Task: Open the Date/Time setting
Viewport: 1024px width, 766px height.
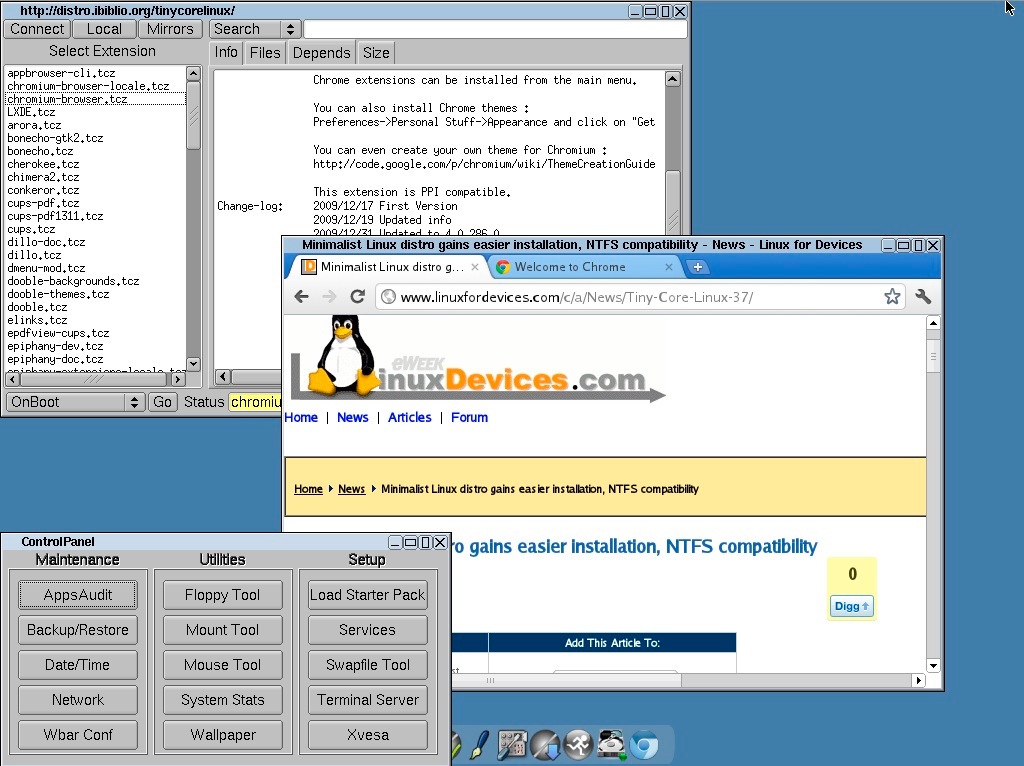Action: pyautogui.click(x=78, y=665)
